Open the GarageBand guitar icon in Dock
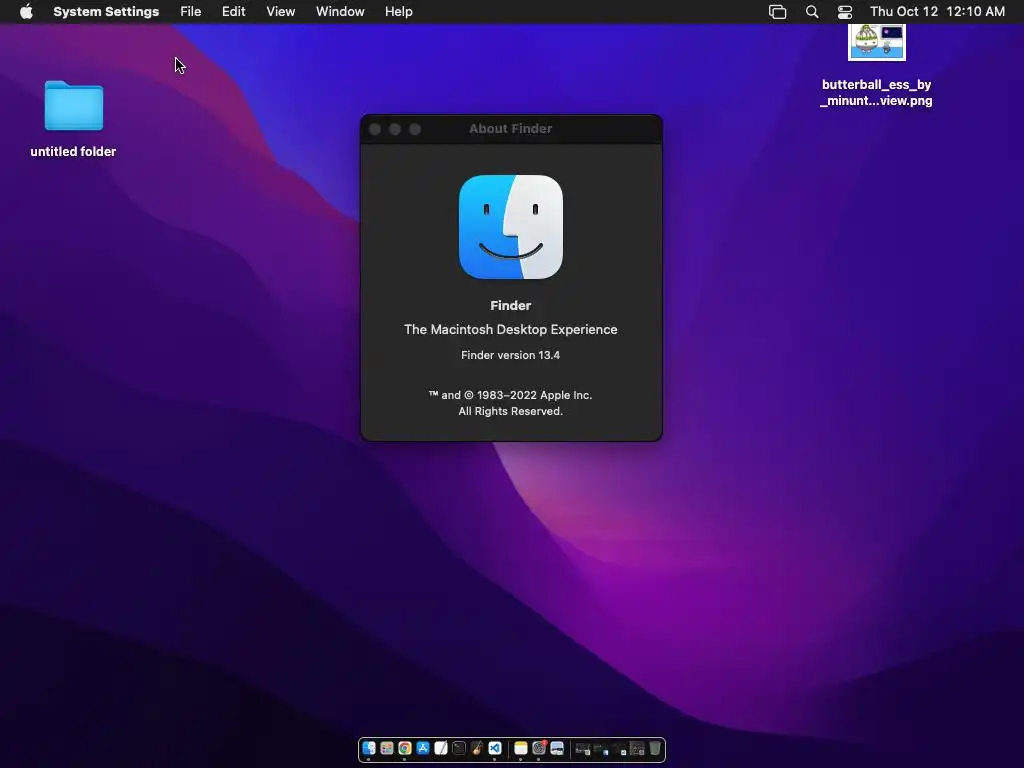The height and width of the screenshot is (768, 1024). click(477, 748)
